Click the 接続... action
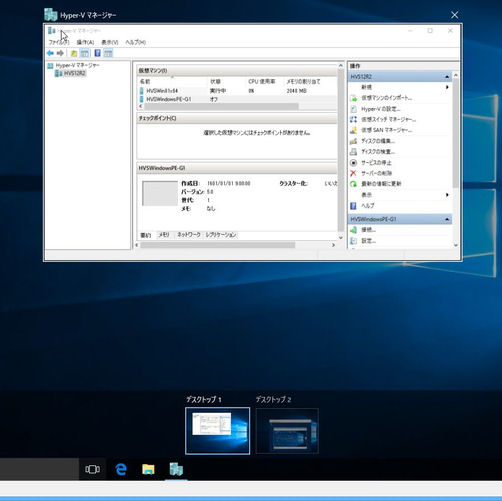Screen dimensions: 502x501 coord(369,230)
